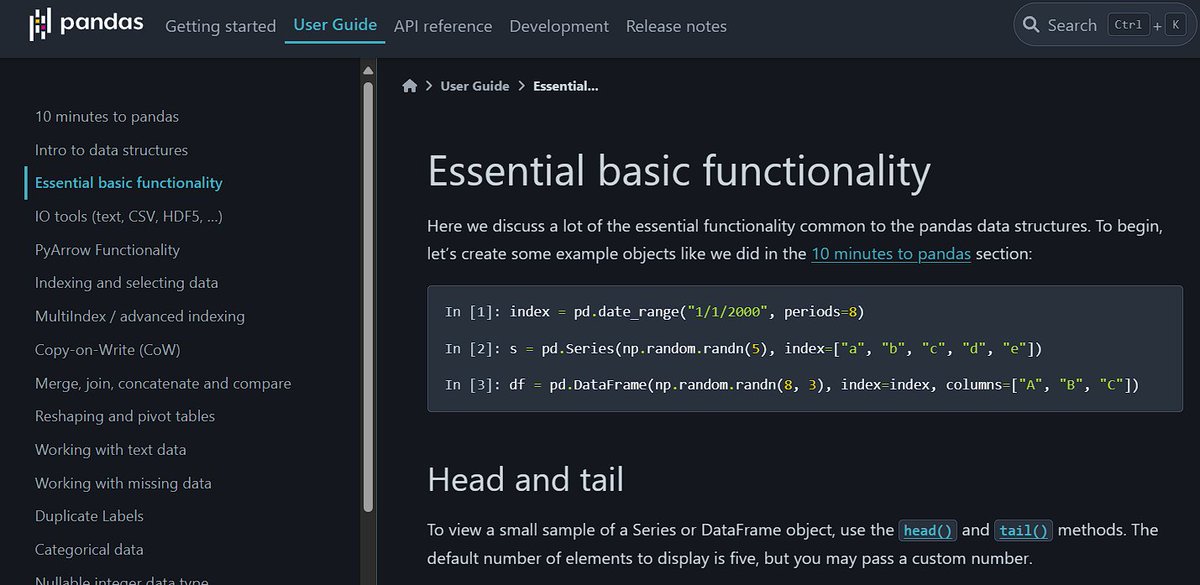Viewport: 1200px width, 585px height.
Task: Click the Search box
Action: click(1103, 25)
